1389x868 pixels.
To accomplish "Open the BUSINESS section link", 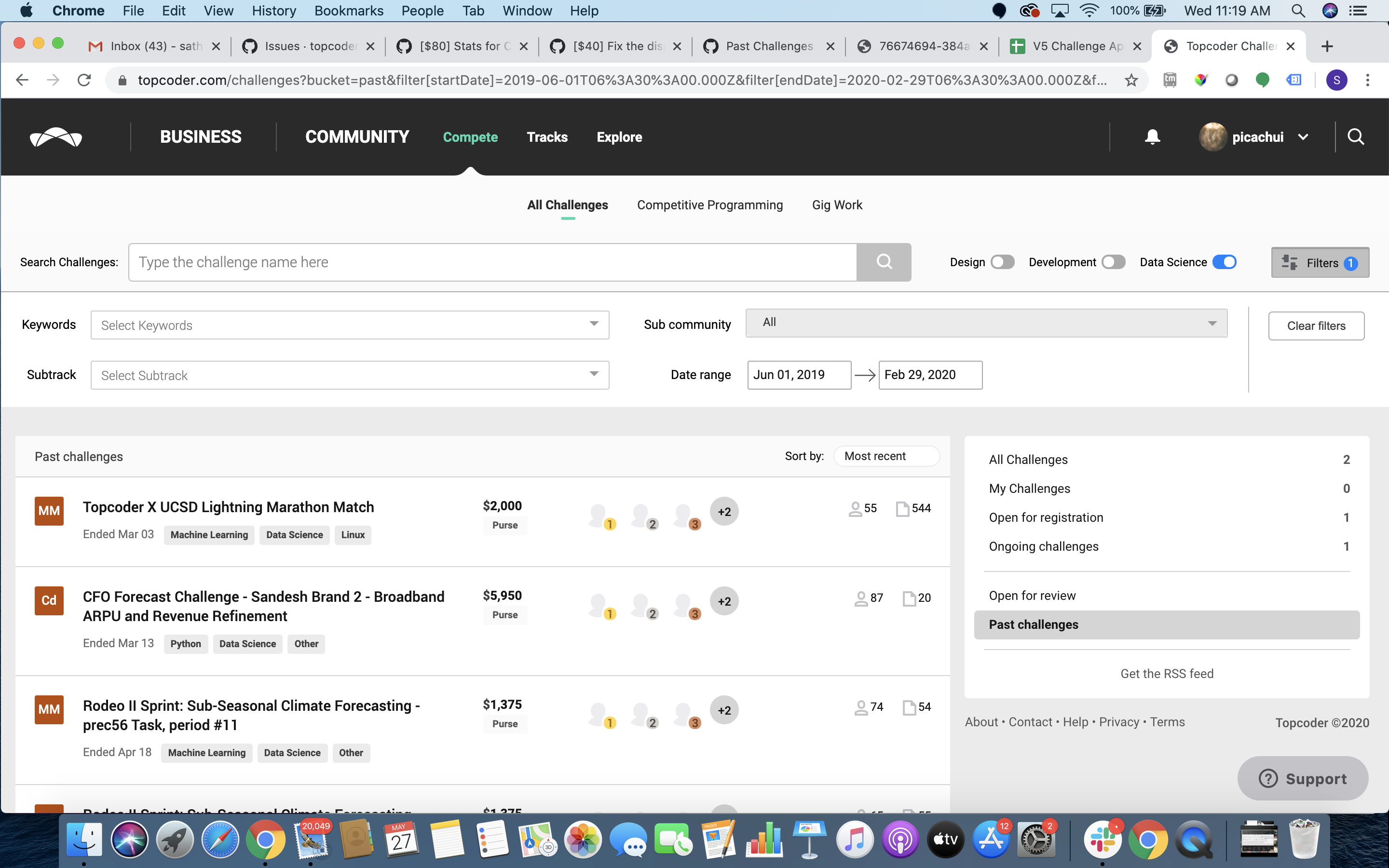I will click(200, 137).
